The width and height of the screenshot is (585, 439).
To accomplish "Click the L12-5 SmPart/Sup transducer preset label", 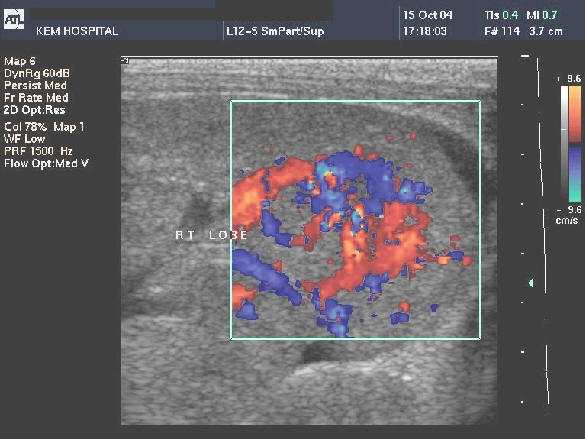I will point(275,31).
